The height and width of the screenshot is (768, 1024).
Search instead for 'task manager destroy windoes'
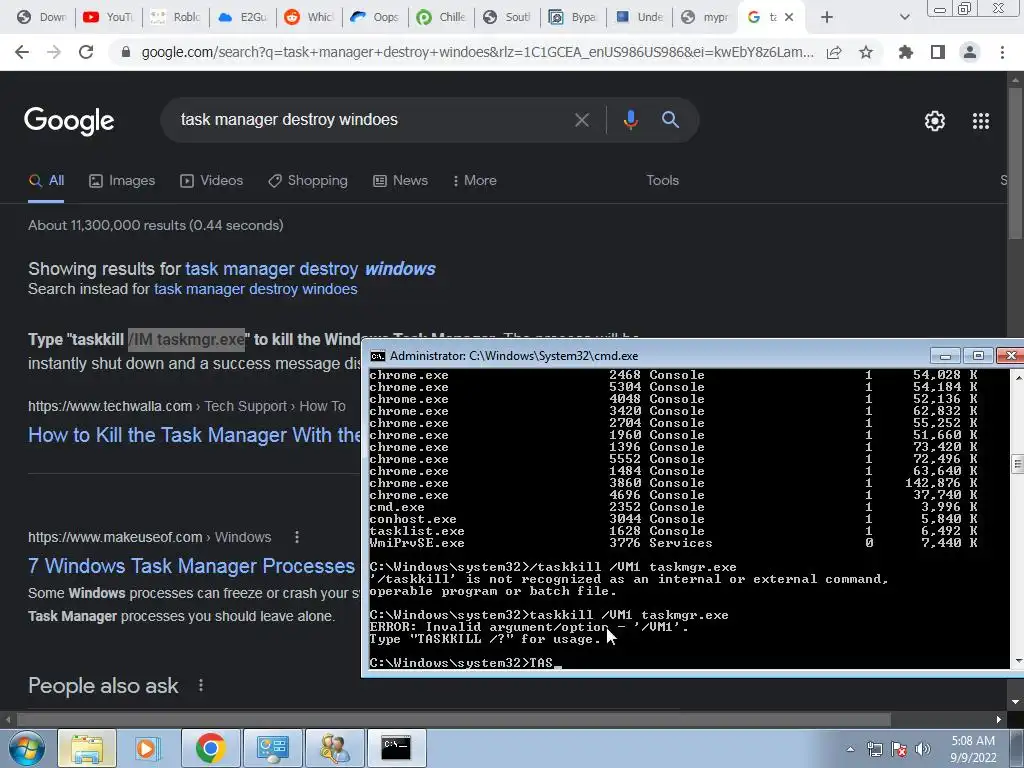pos(255,289)
